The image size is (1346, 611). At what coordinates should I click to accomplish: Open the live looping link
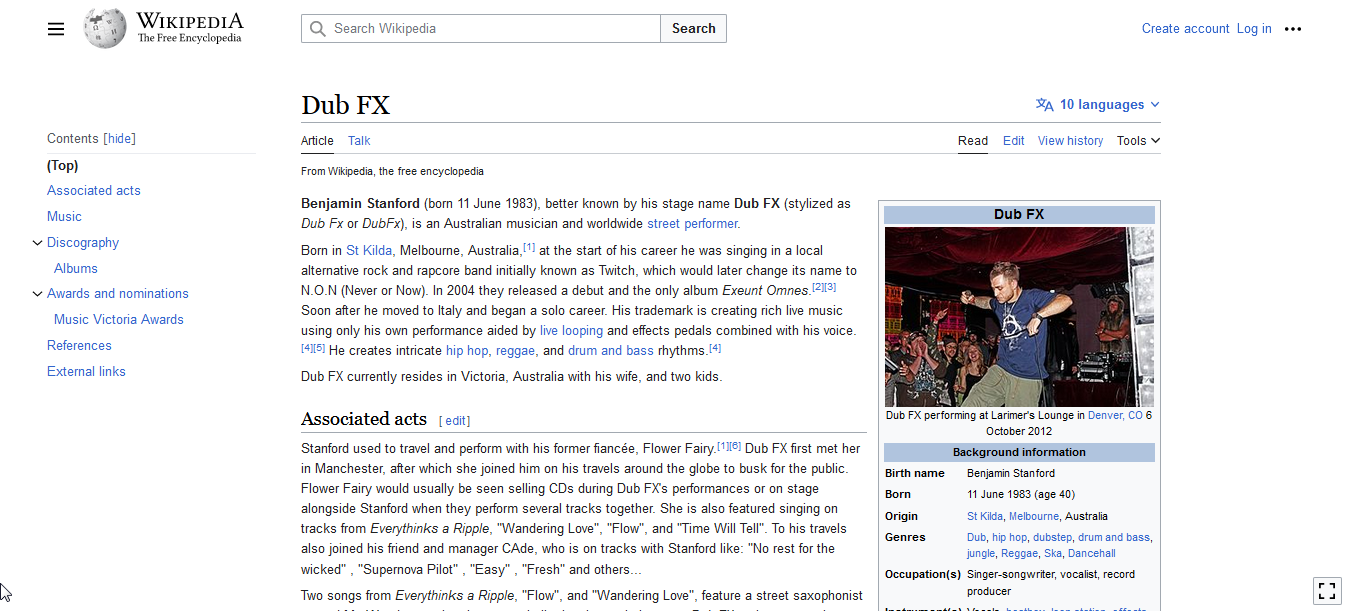point(571,331)
